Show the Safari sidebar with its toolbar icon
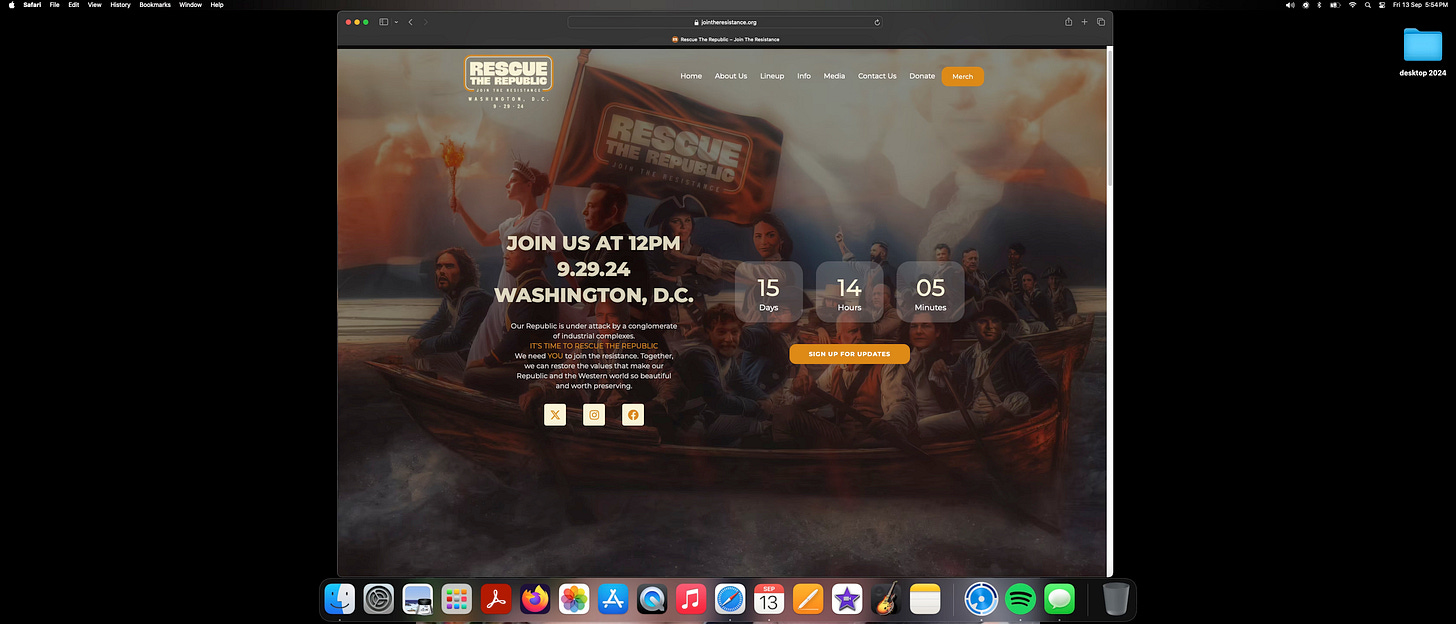Screen dimensions: 1456x624 pos(383,22)
